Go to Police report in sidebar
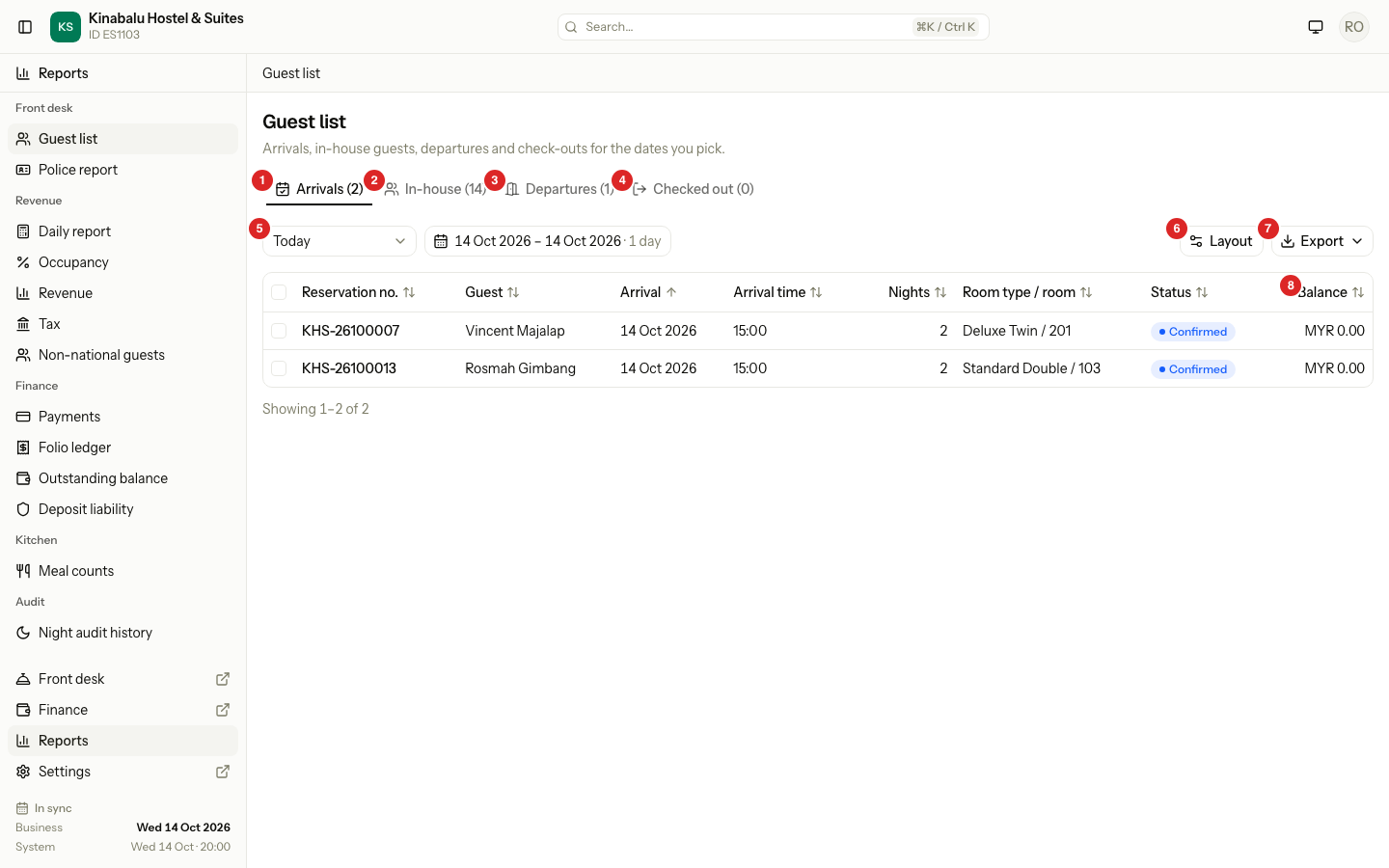 pos(123,170)
